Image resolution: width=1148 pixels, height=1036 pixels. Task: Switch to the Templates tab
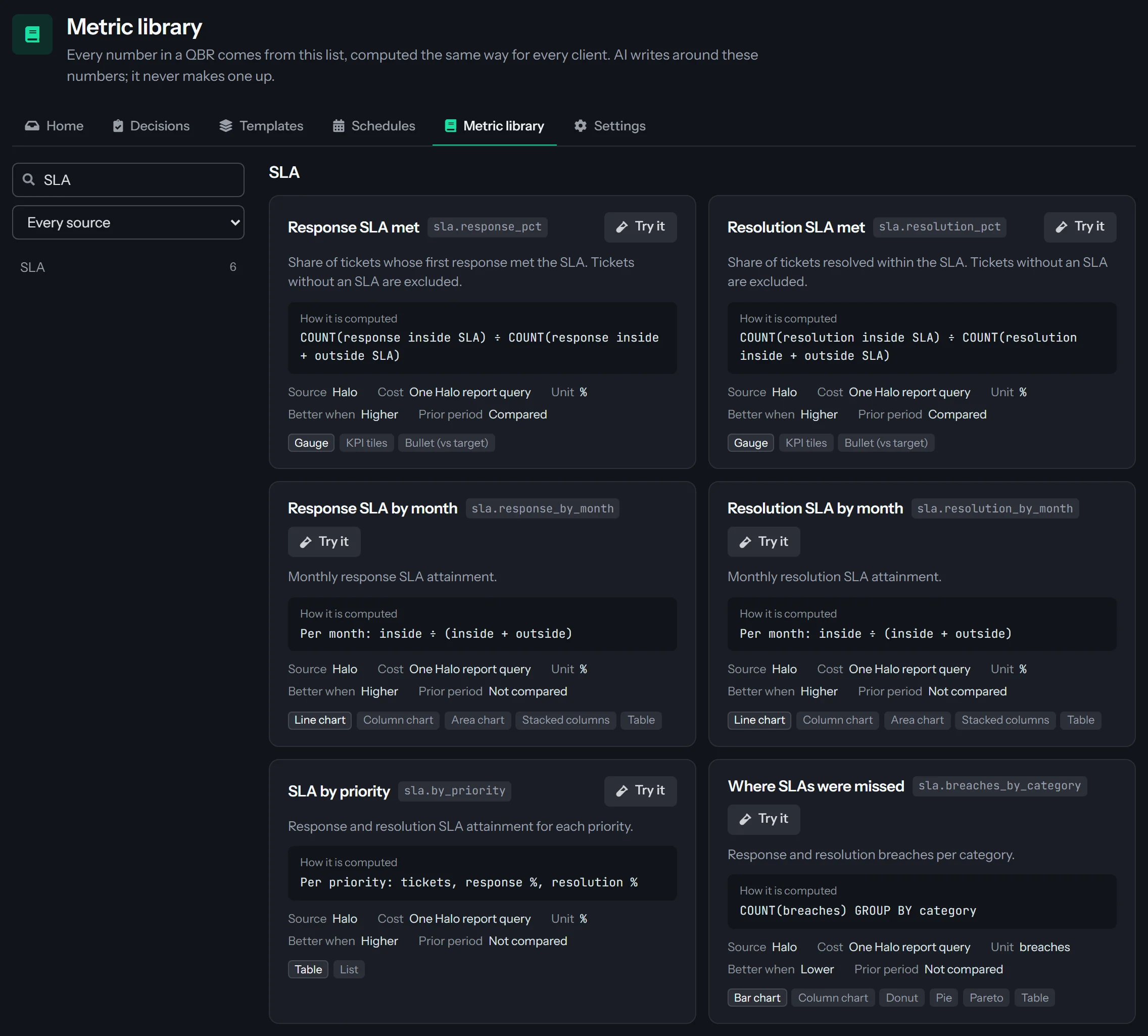[261, 126]
